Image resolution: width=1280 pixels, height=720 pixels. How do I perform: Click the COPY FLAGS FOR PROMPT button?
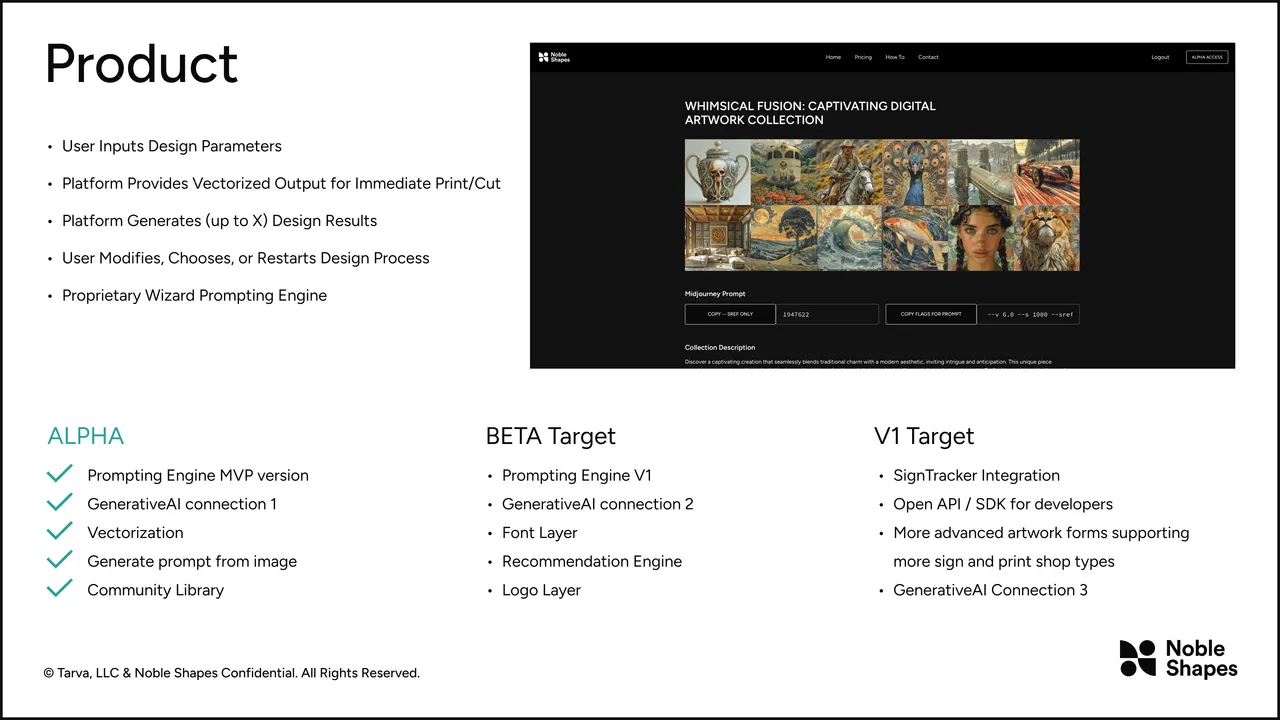point(931,314)
